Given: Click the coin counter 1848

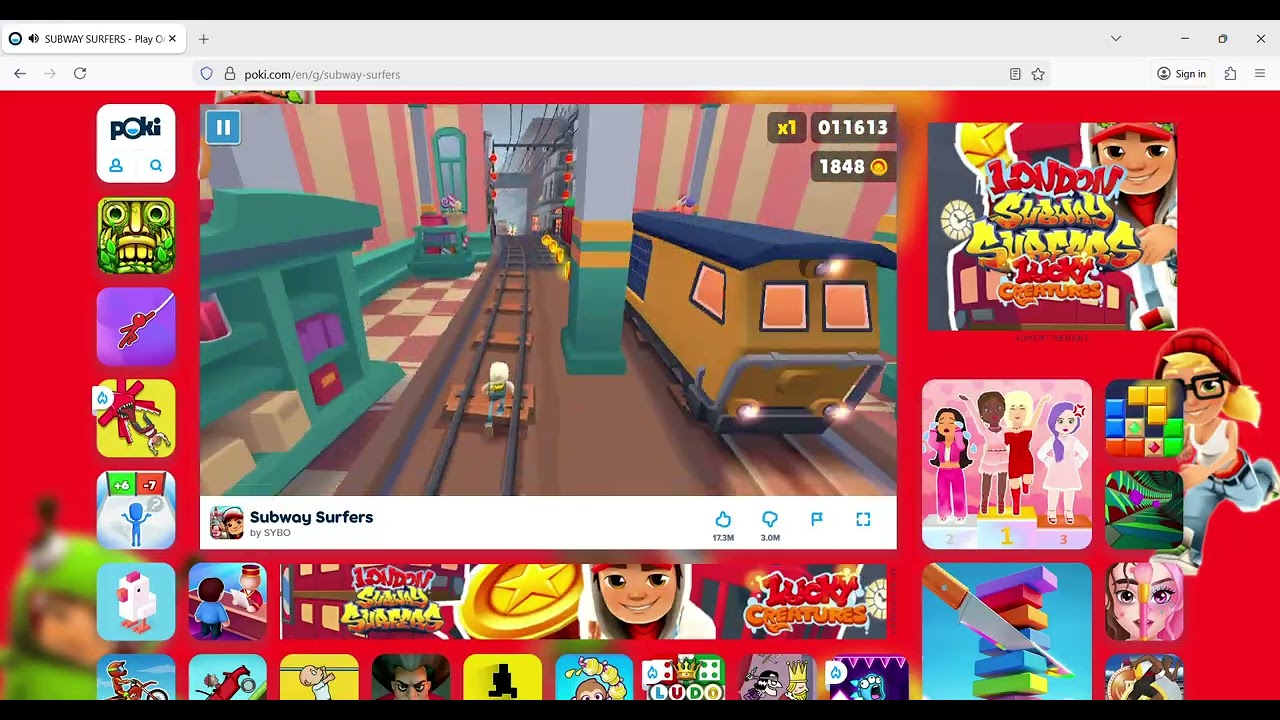Looking at the screenshot, I should point(852,167).
